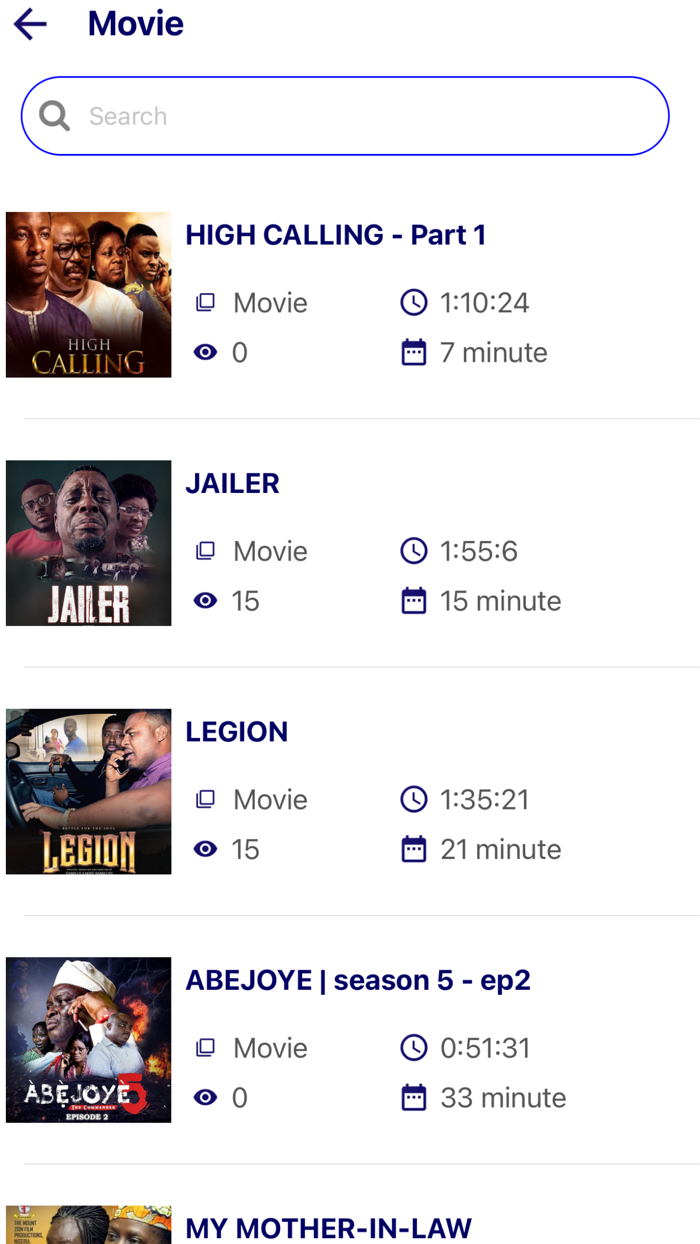The height and width of the screenshot is (1244, 700).
Task: Toggle the eye icon for LEGION views
Action: [x=205, y=848]
